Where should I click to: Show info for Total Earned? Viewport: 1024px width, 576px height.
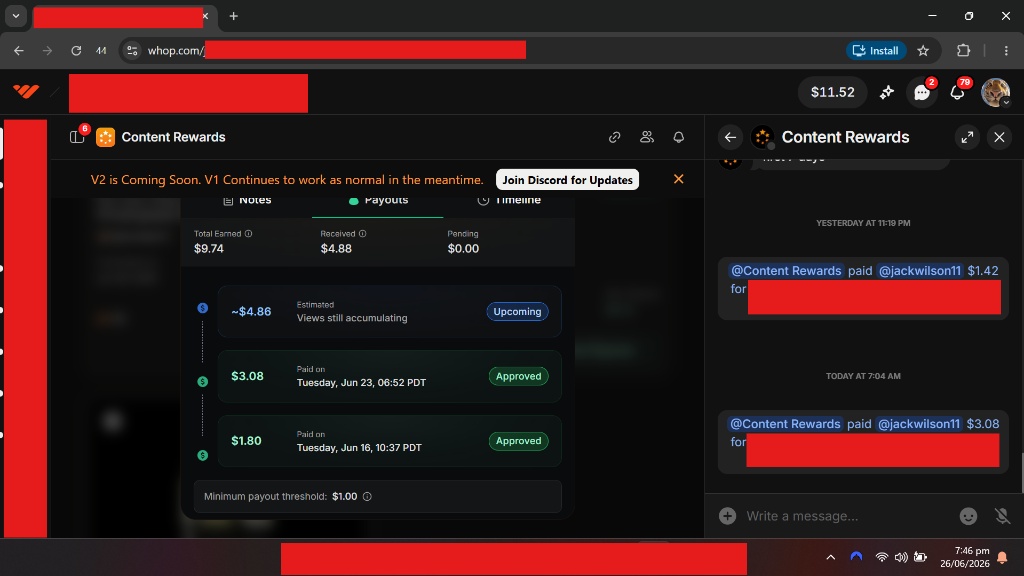pos(248,233)
